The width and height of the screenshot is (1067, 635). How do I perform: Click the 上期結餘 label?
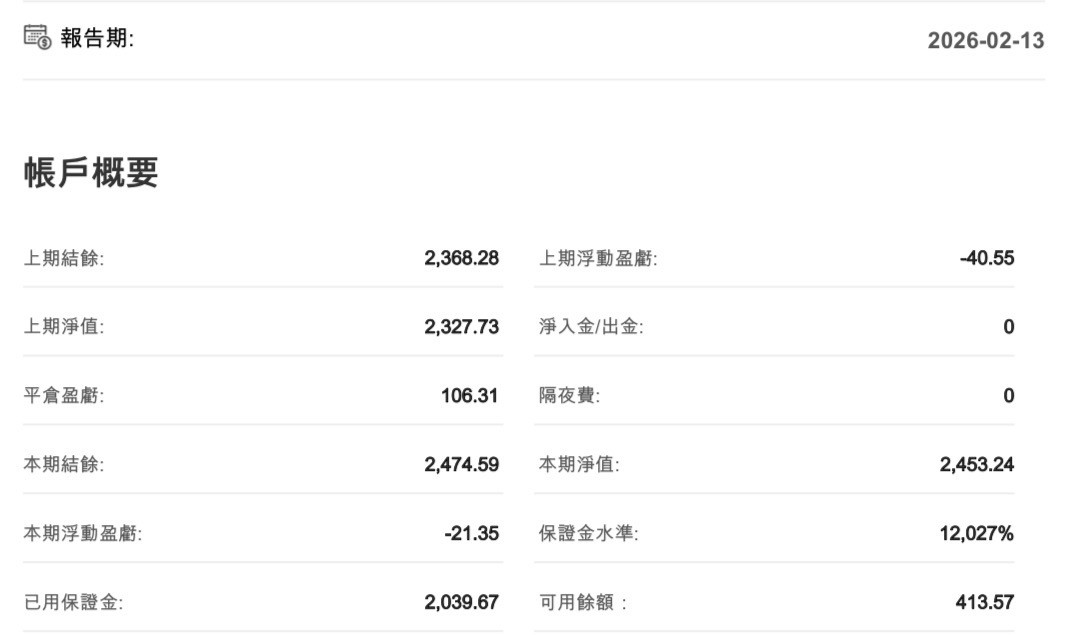click(64, 259)
